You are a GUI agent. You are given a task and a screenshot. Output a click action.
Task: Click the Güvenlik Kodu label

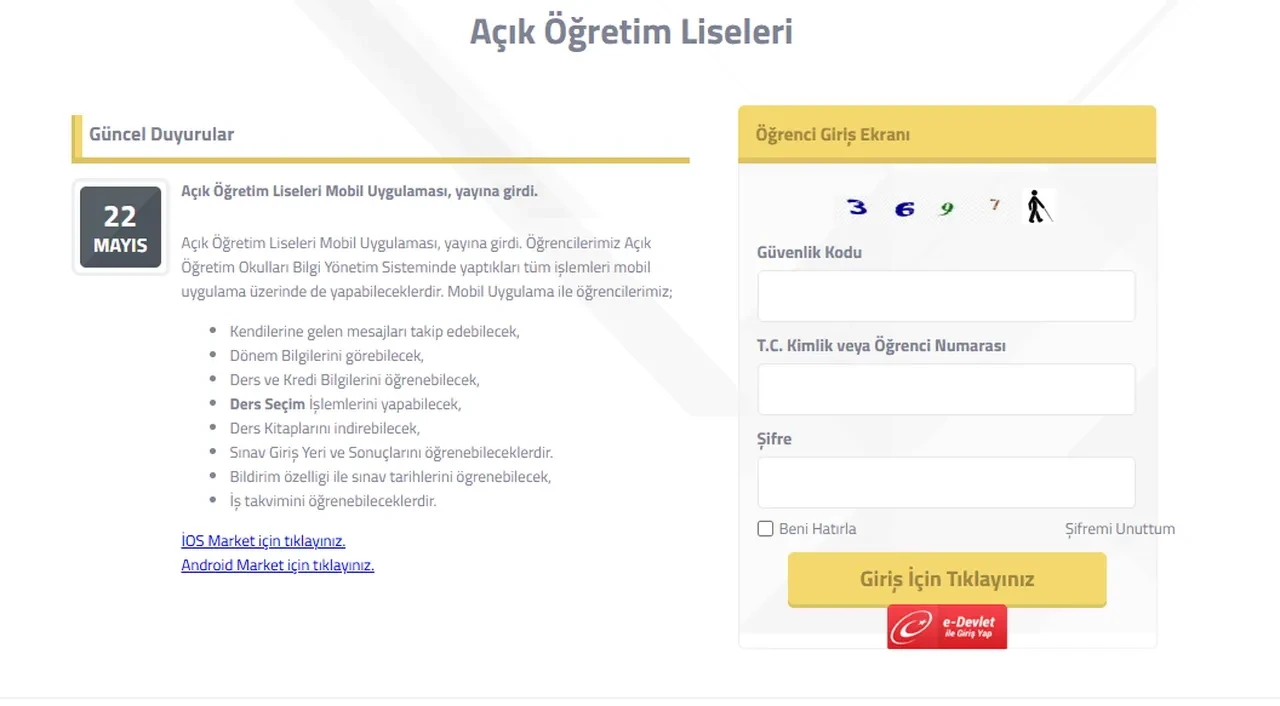(x=809, y=252)
